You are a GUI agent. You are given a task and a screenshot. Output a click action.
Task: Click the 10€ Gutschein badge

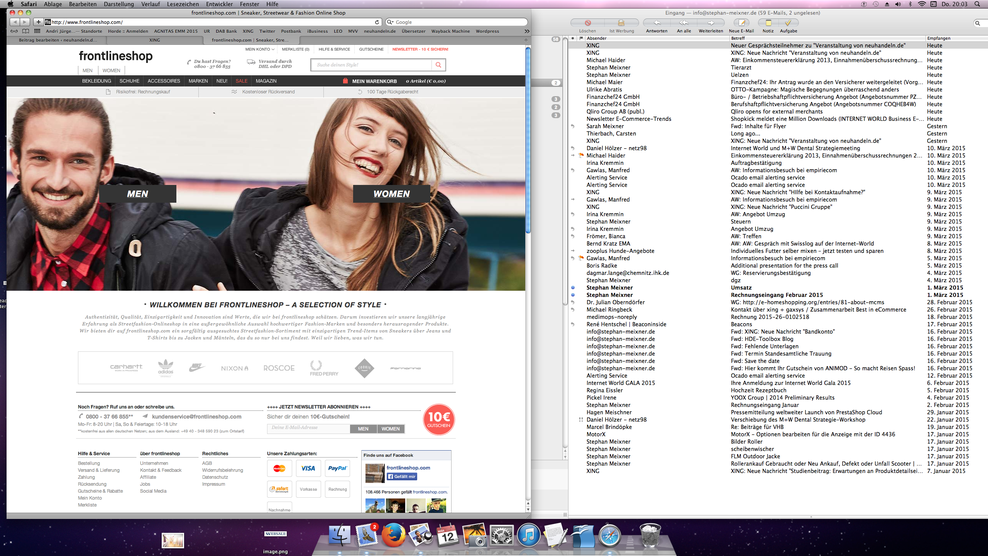point(439,419)
